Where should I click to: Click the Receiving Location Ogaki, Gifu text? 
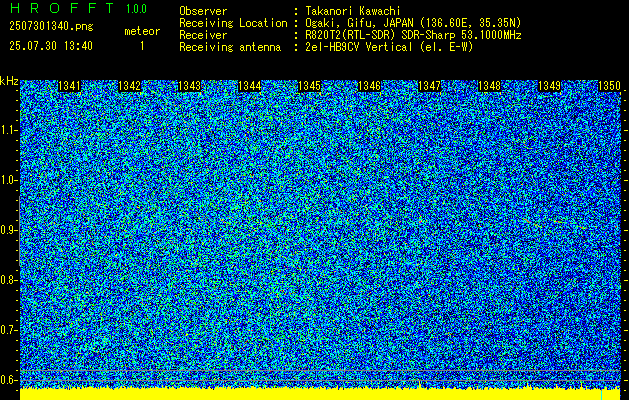coord(413,23)
